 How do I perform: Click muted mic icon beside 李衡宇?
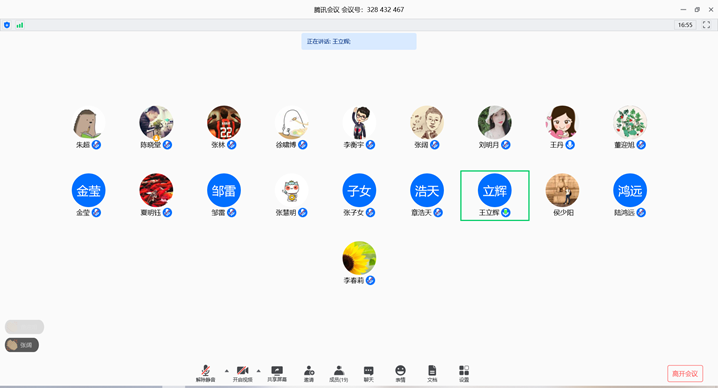pos(370,145)
